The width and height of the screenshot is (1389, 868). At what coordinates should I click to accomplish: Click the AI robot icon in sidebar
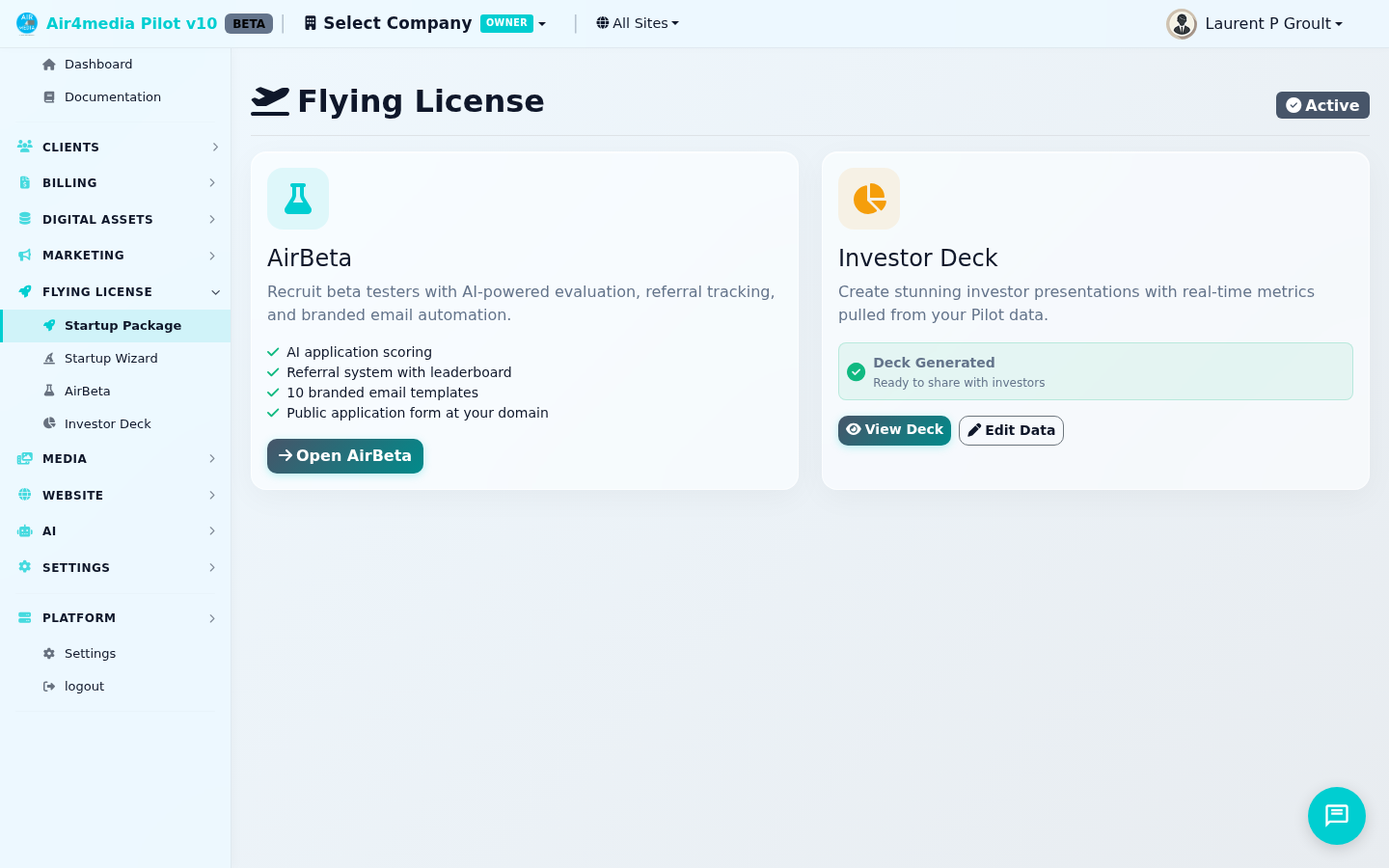point(24,530)
